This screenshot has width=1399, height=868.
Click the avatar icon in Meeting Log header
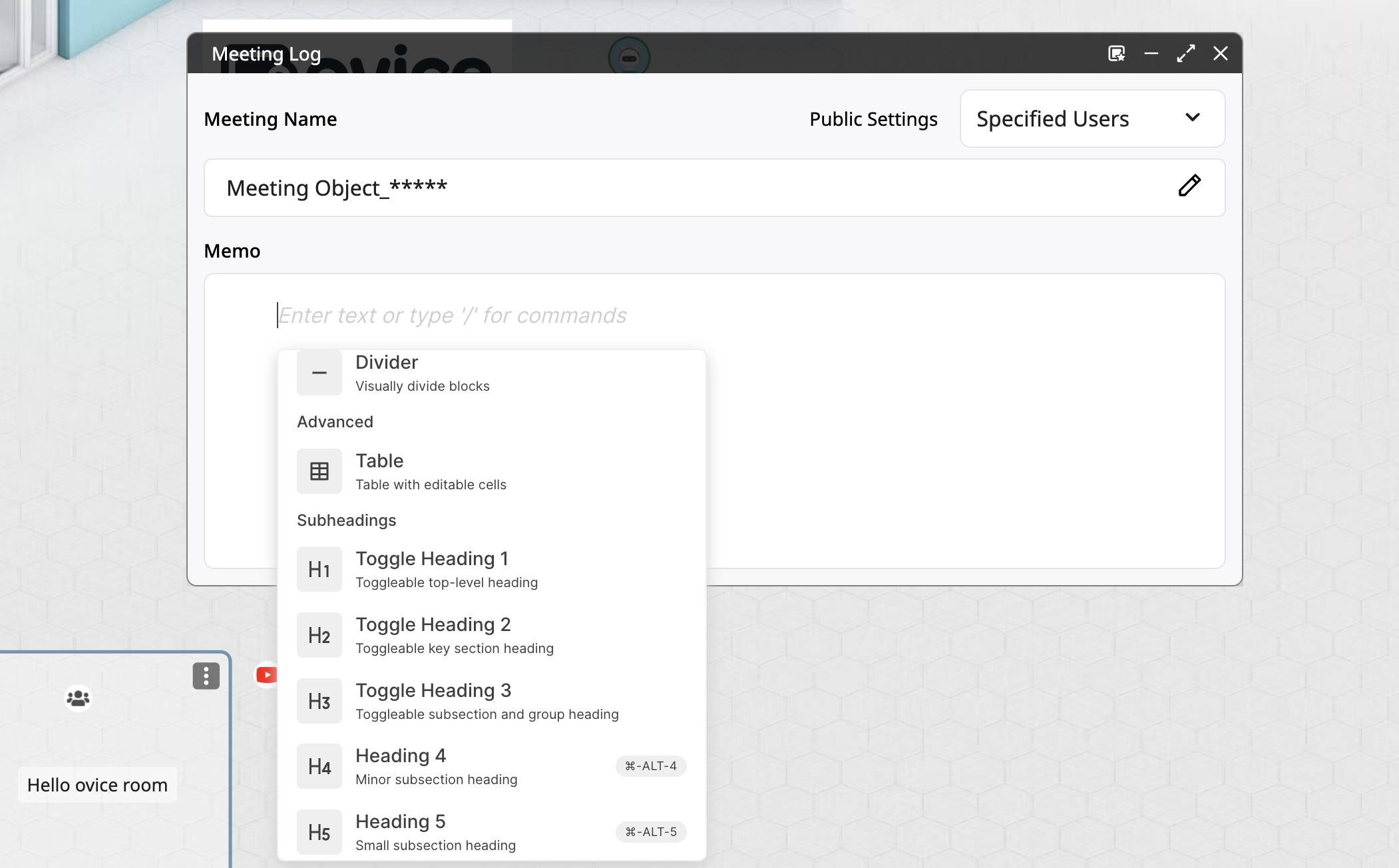pos(629,57)
